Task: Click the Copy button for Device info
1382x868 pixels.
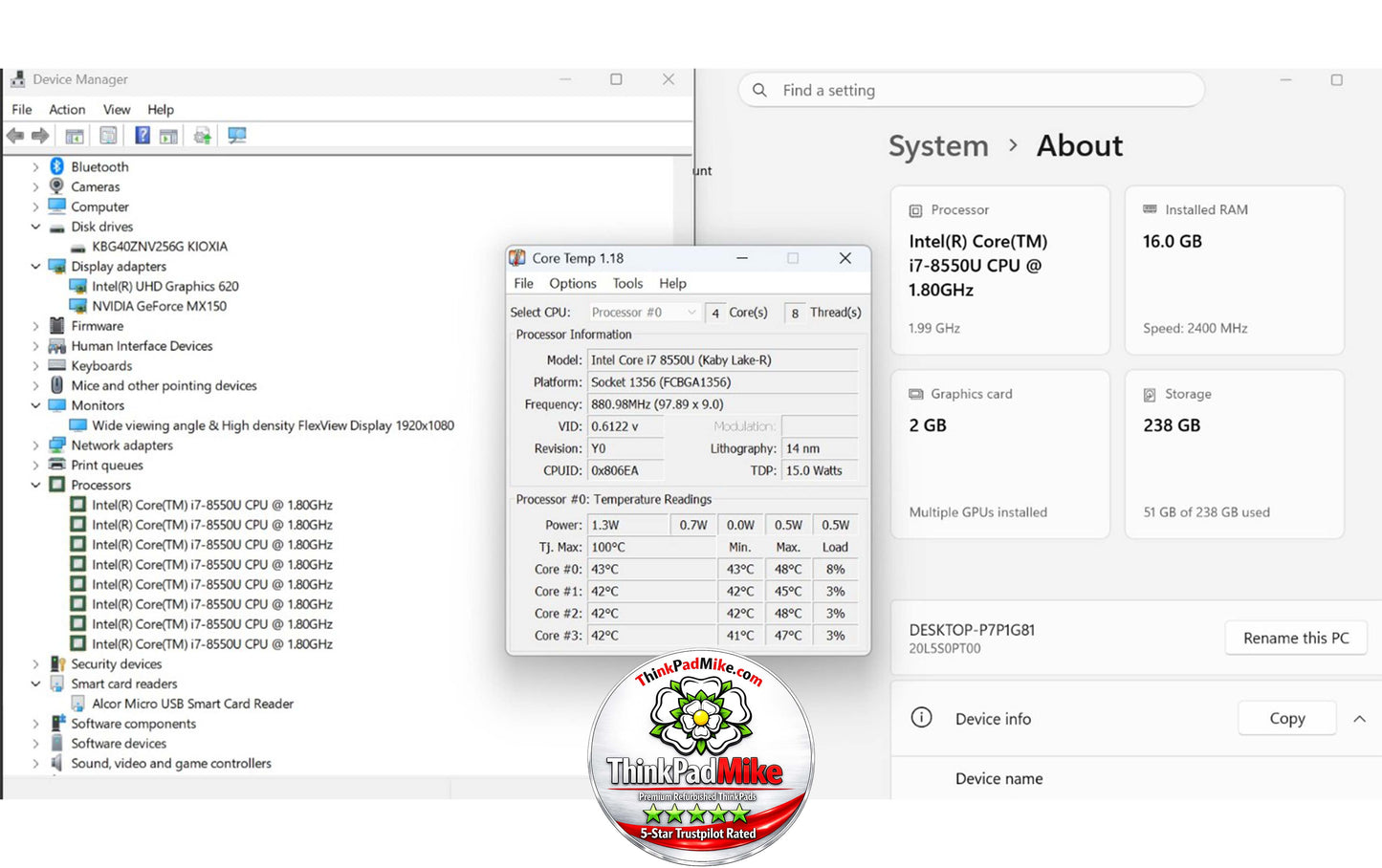Action: [x=1286, y=718]
